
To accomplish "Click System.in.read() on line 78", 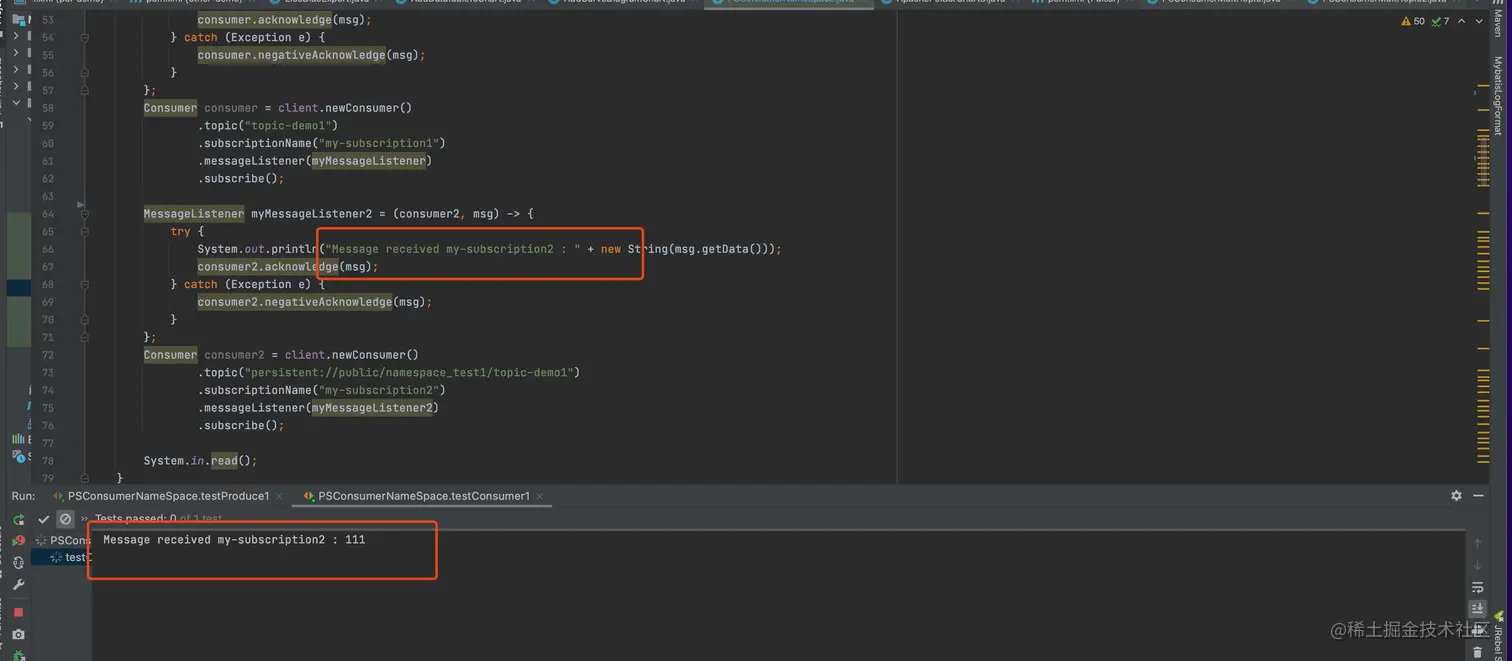I will coord(200,461).
